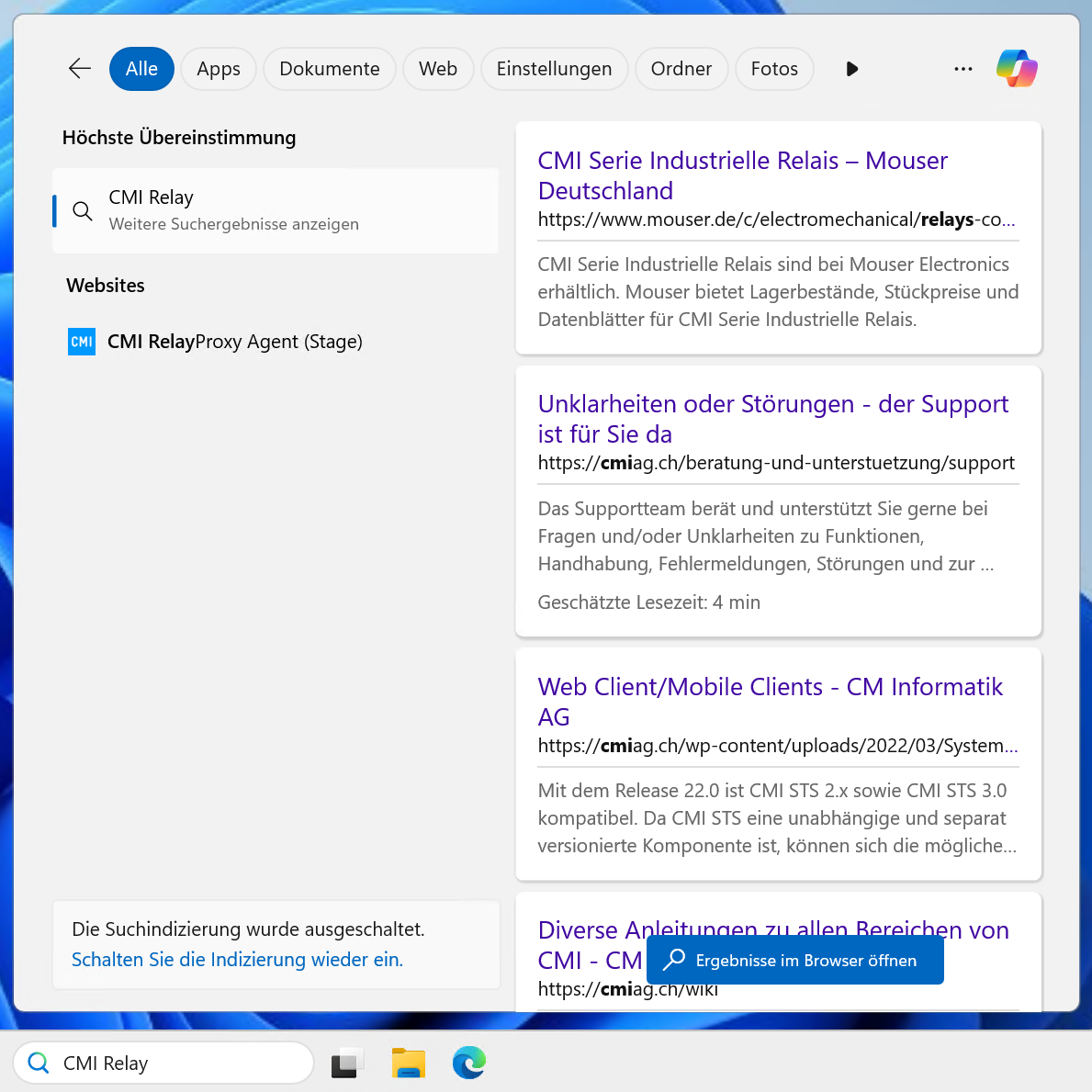The height and width of the screenshot is (1092, 1092).
Task: Click the taskbar search field with CMI Relay
Action: [x=163, y=1063]
